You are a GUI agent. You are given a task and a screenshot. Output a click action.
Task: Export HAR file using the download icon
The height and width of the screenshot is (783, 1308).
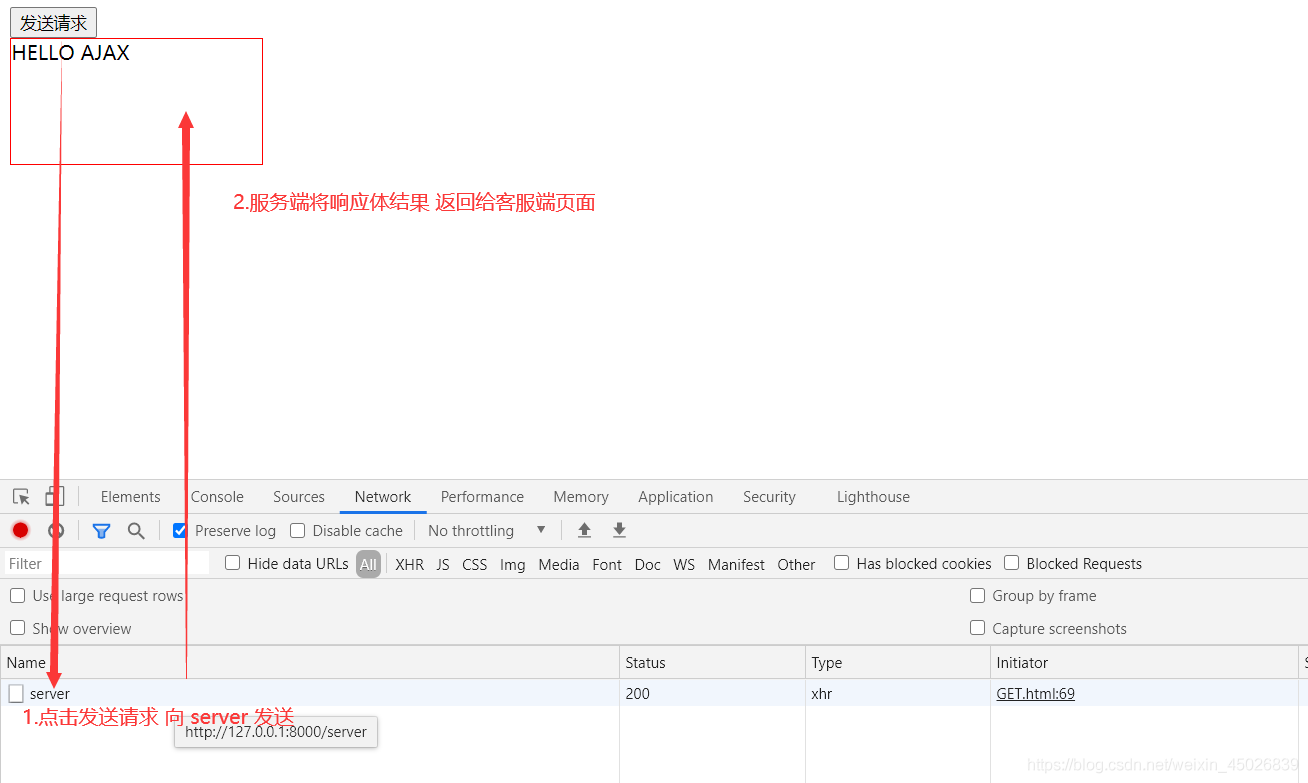tap(619, 530)
